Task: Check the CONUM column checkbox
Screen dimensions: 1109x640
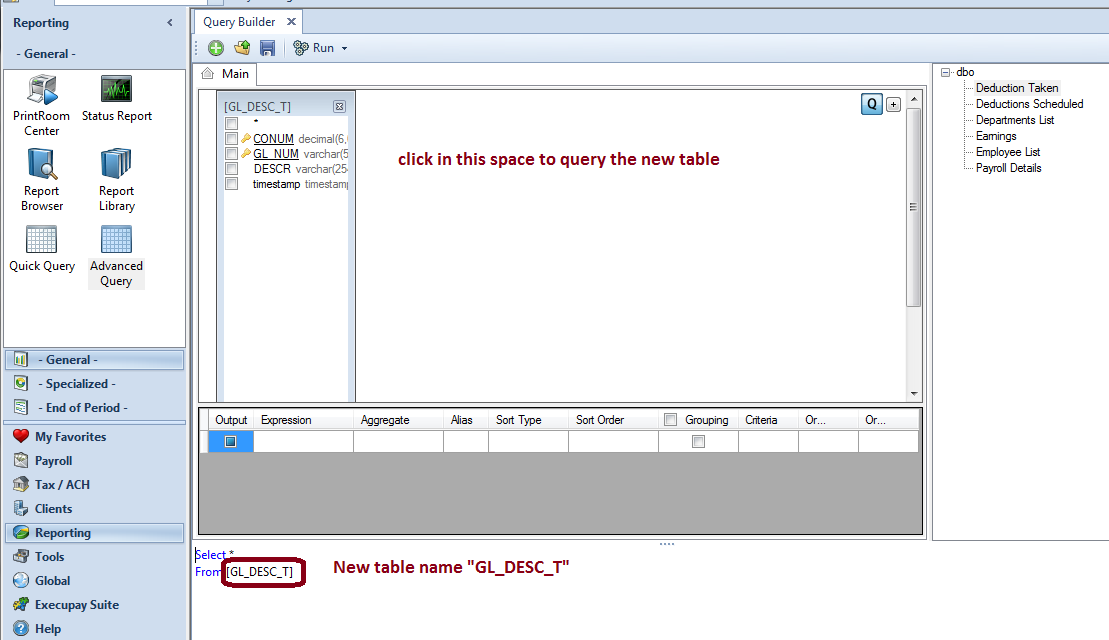Action: click(232, 139)
